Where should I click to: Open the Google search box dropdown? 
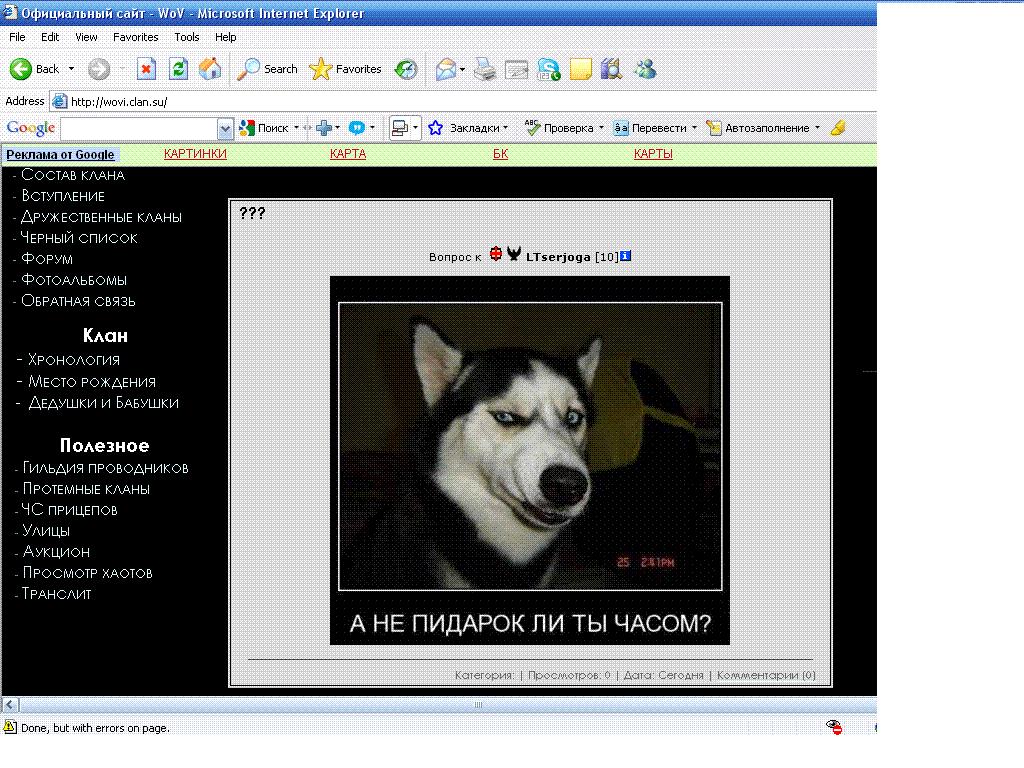click(225, 129)
